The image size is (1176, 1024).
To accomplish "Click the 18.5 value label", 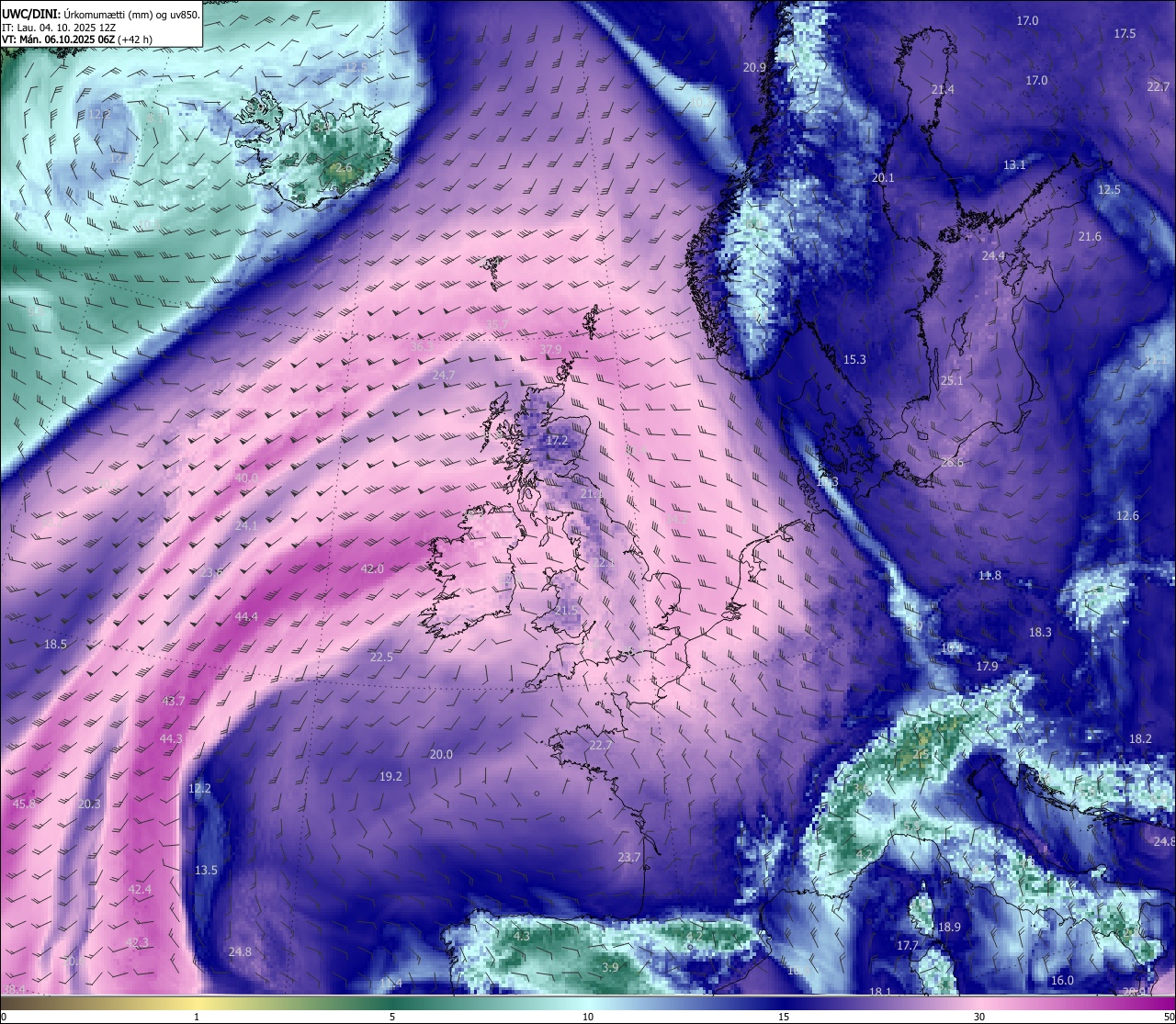I will pos(56,645).
